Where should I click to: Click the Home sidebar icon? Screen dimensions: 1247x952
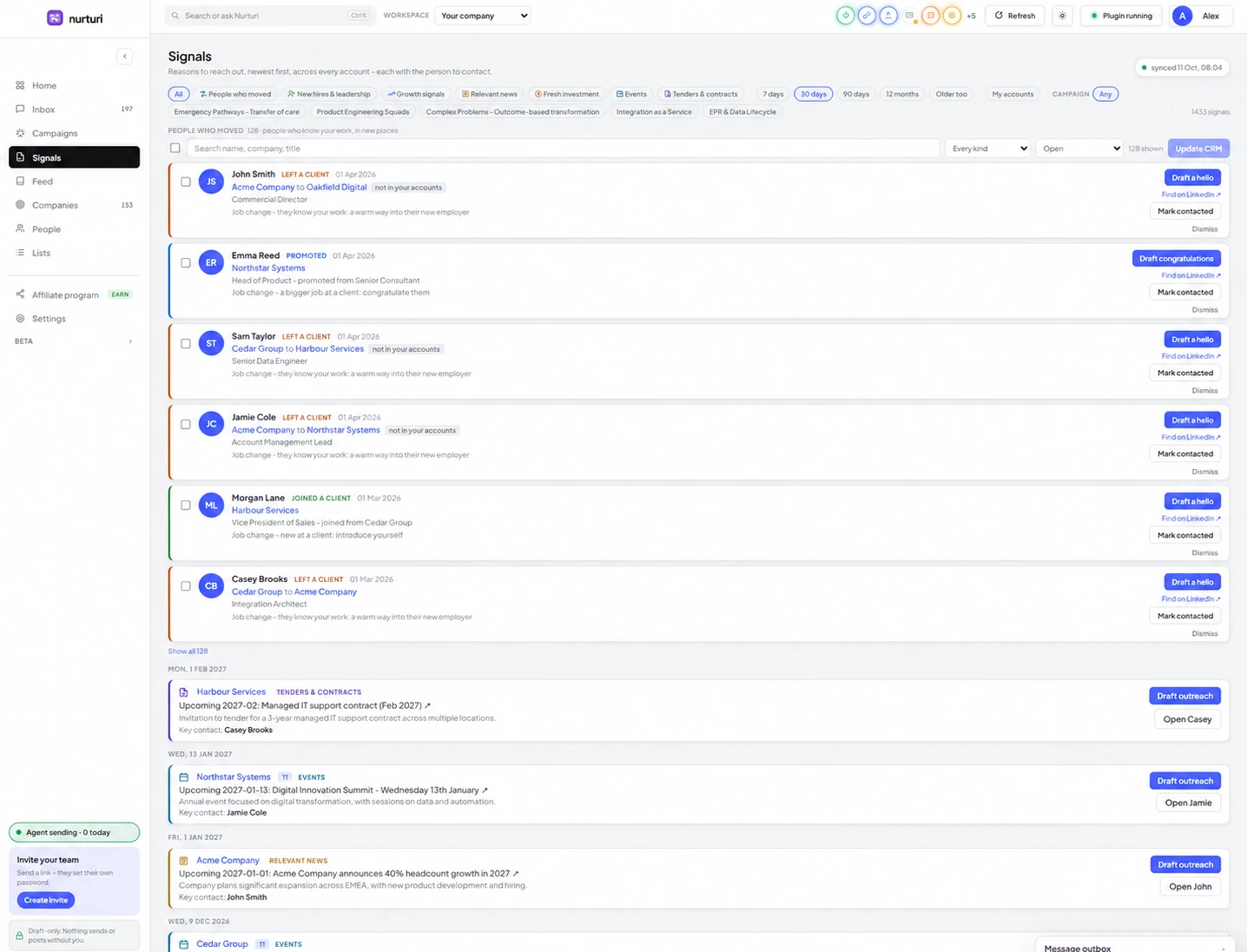tap(20, 85)
